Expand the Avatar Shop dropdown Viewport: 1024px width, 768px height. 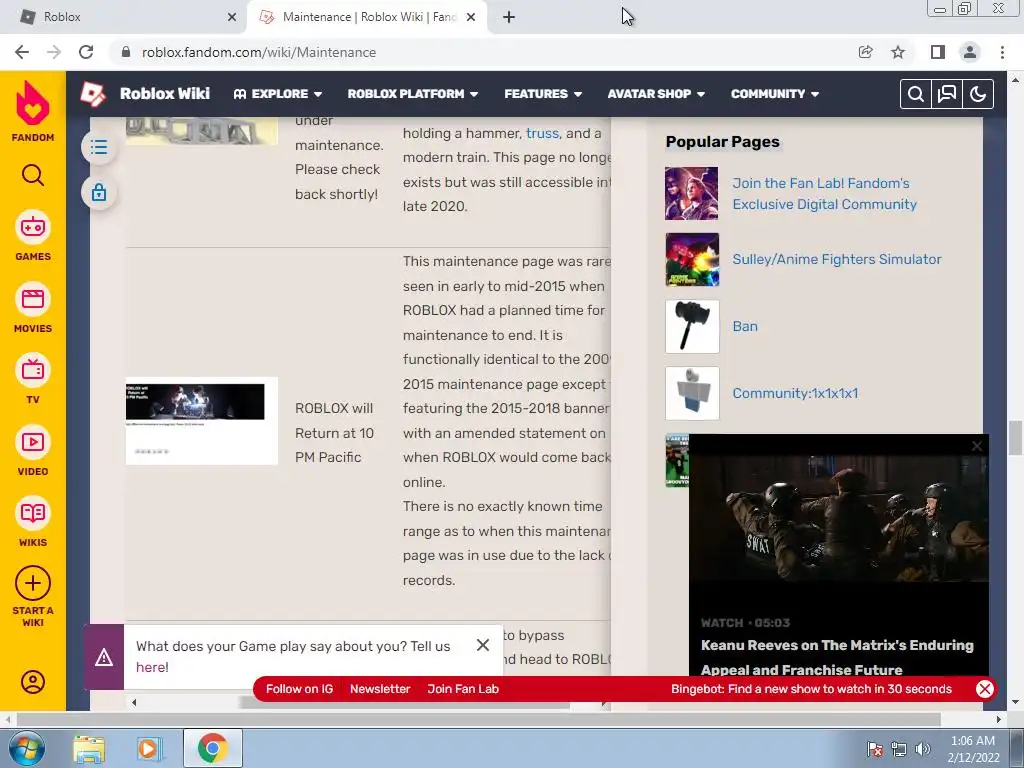[656, 94]
